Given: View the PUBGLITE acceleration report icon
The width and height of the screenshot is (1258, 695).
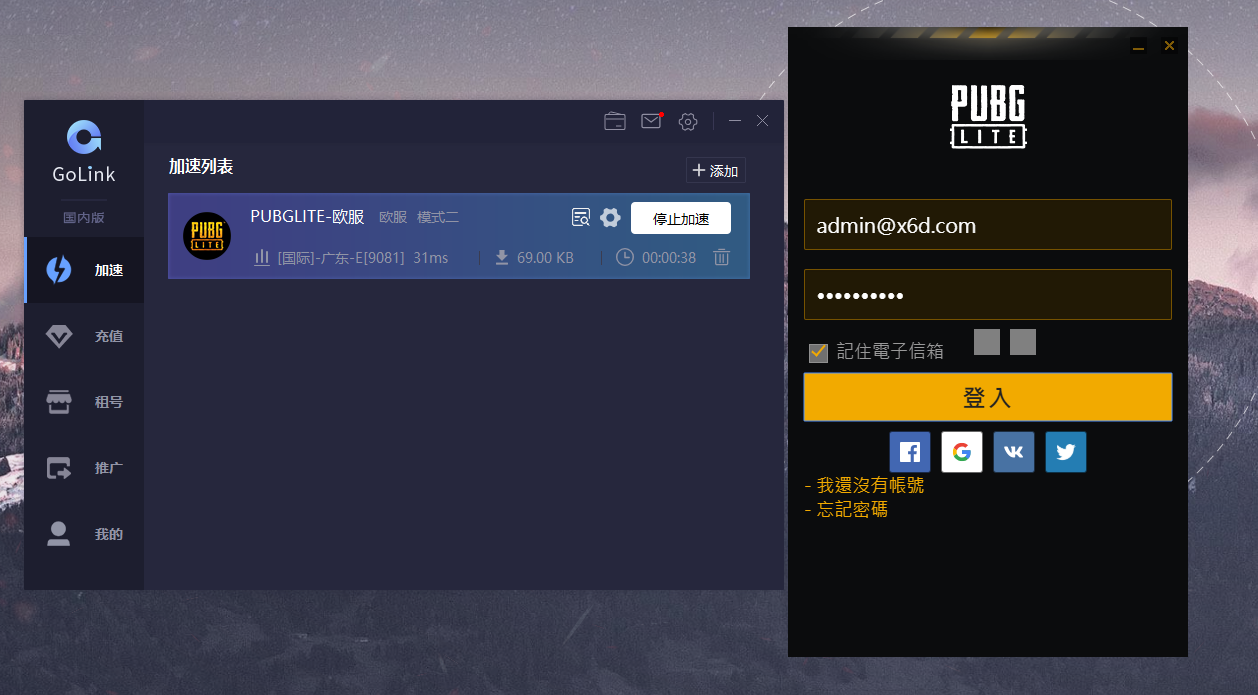Looking at the screenshot, I should (581, 216).
